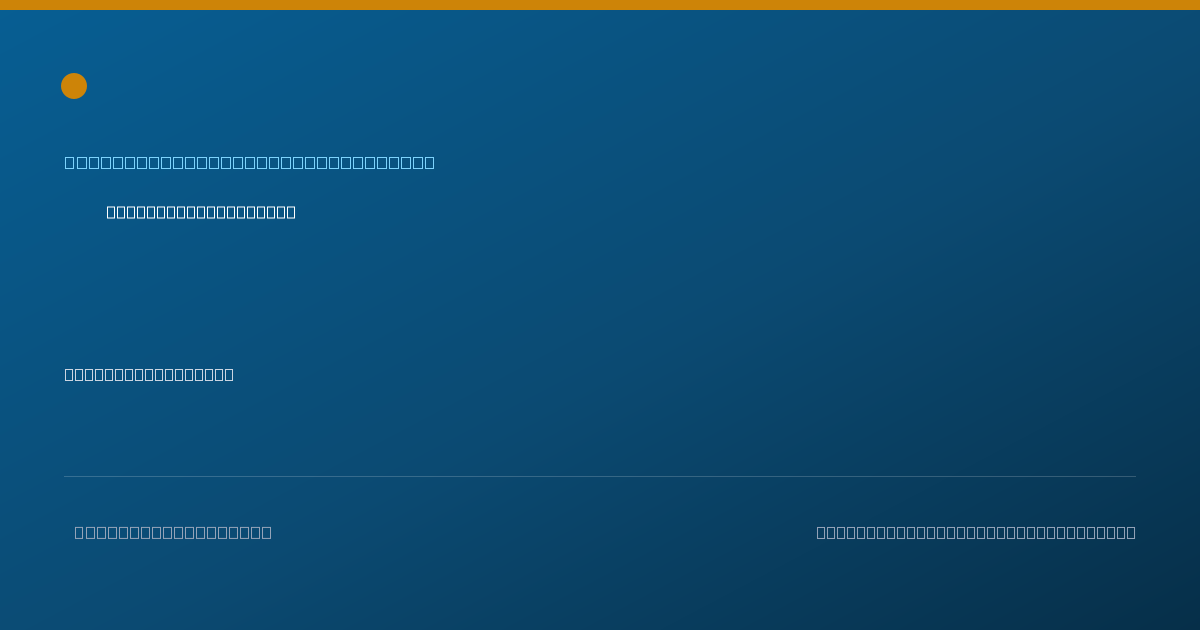Viewport: 1200px width, 630px height.
Task: Click the indented white text line
Action: click(201, 212)
